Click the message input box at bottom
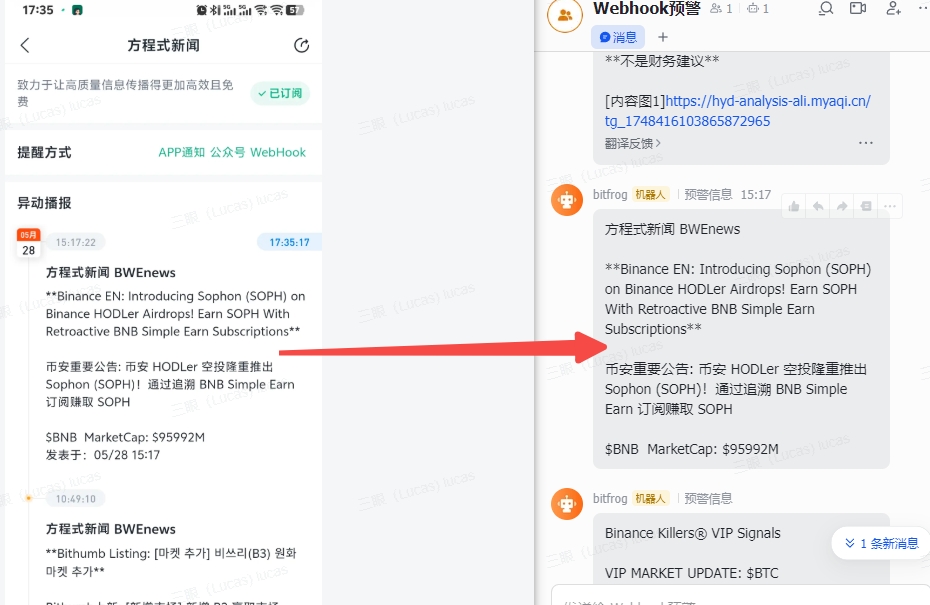 [740, 596]
